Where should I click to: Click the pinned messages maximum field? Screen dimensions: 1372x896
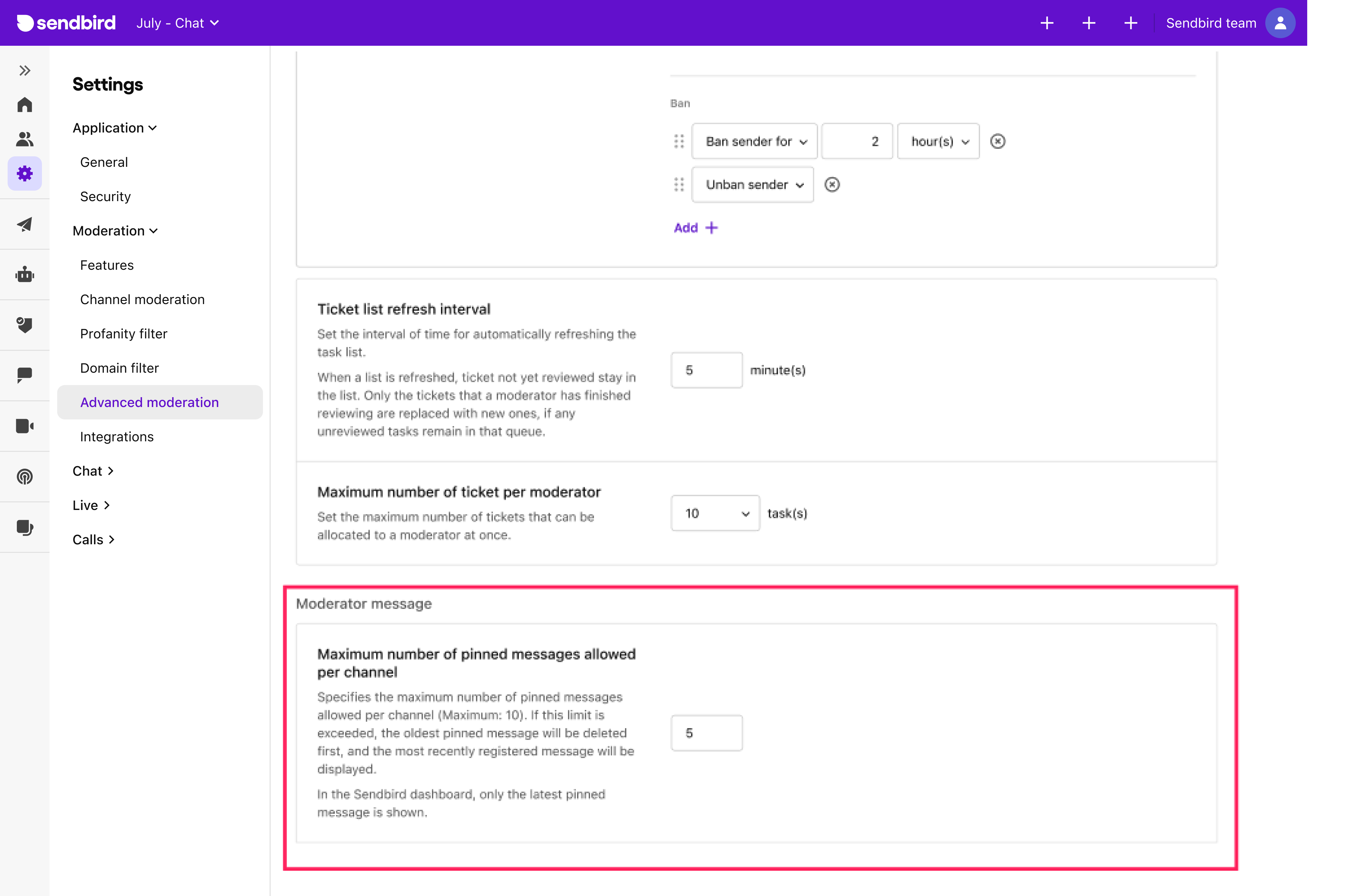pyautogui.click(x=706, y=733)
